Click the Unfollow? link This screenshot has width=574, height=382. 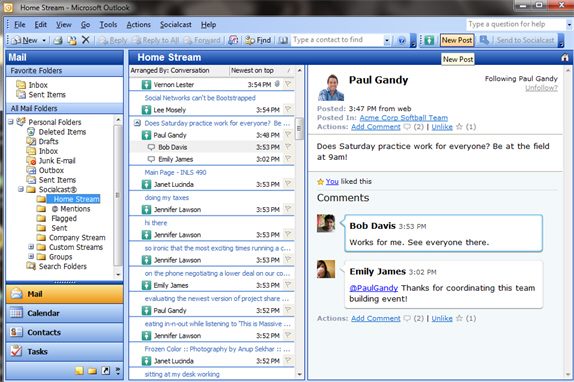[x=541, y=88]
